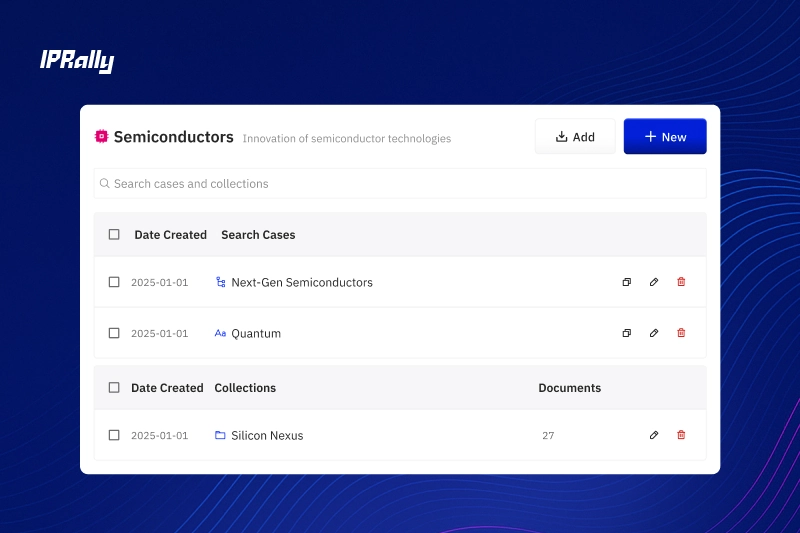Delete the Next-Gen Semiconductors case
Image resolution: width=800 pixels, height=533 pixels.
(x=681, y=282)
